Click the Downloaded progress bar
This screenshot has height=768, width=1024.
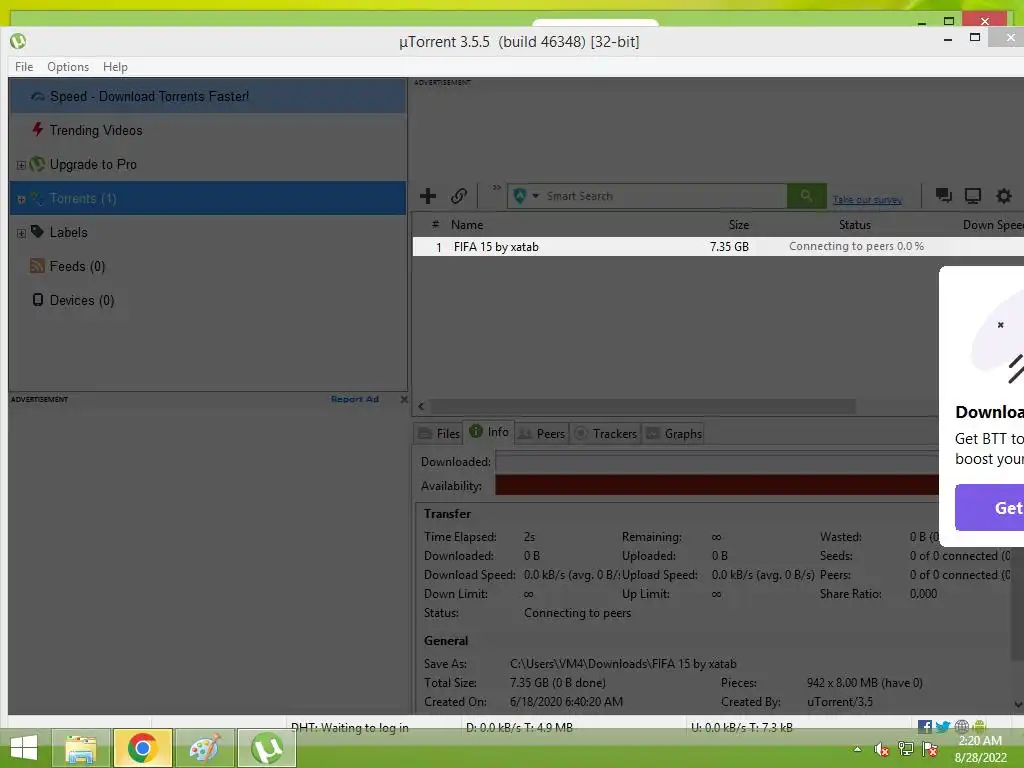point(716,462)
